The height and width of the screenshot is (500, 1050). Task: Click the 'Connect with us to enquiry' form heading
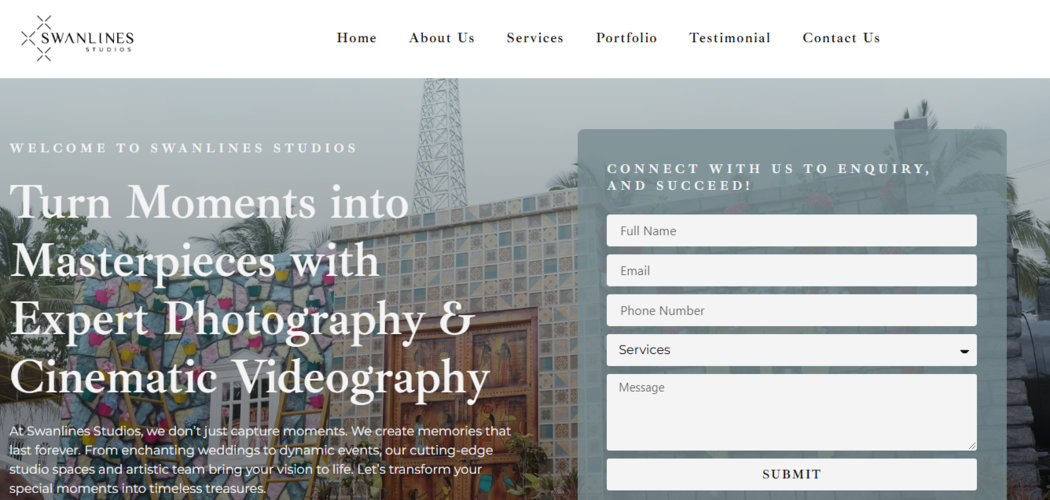[769, 177]
